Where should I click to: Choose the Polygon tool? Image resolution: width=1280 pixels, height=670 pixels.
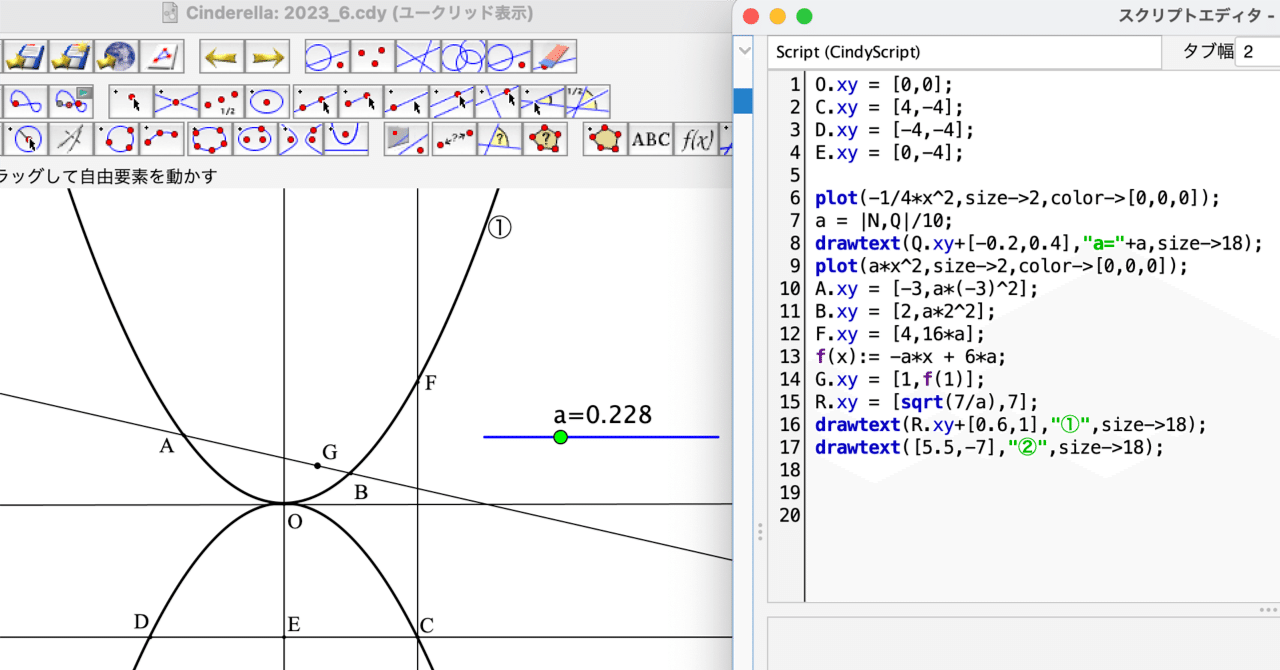605,138
